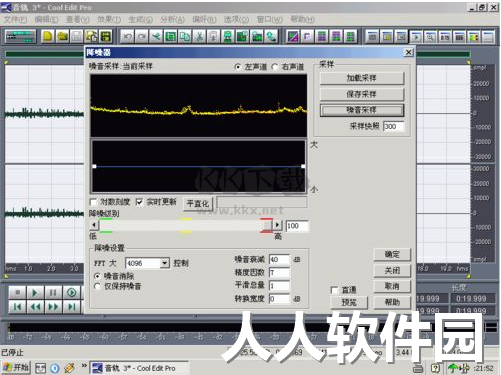Select the 左声道 left channel radio button

click(x=238, y=67)
